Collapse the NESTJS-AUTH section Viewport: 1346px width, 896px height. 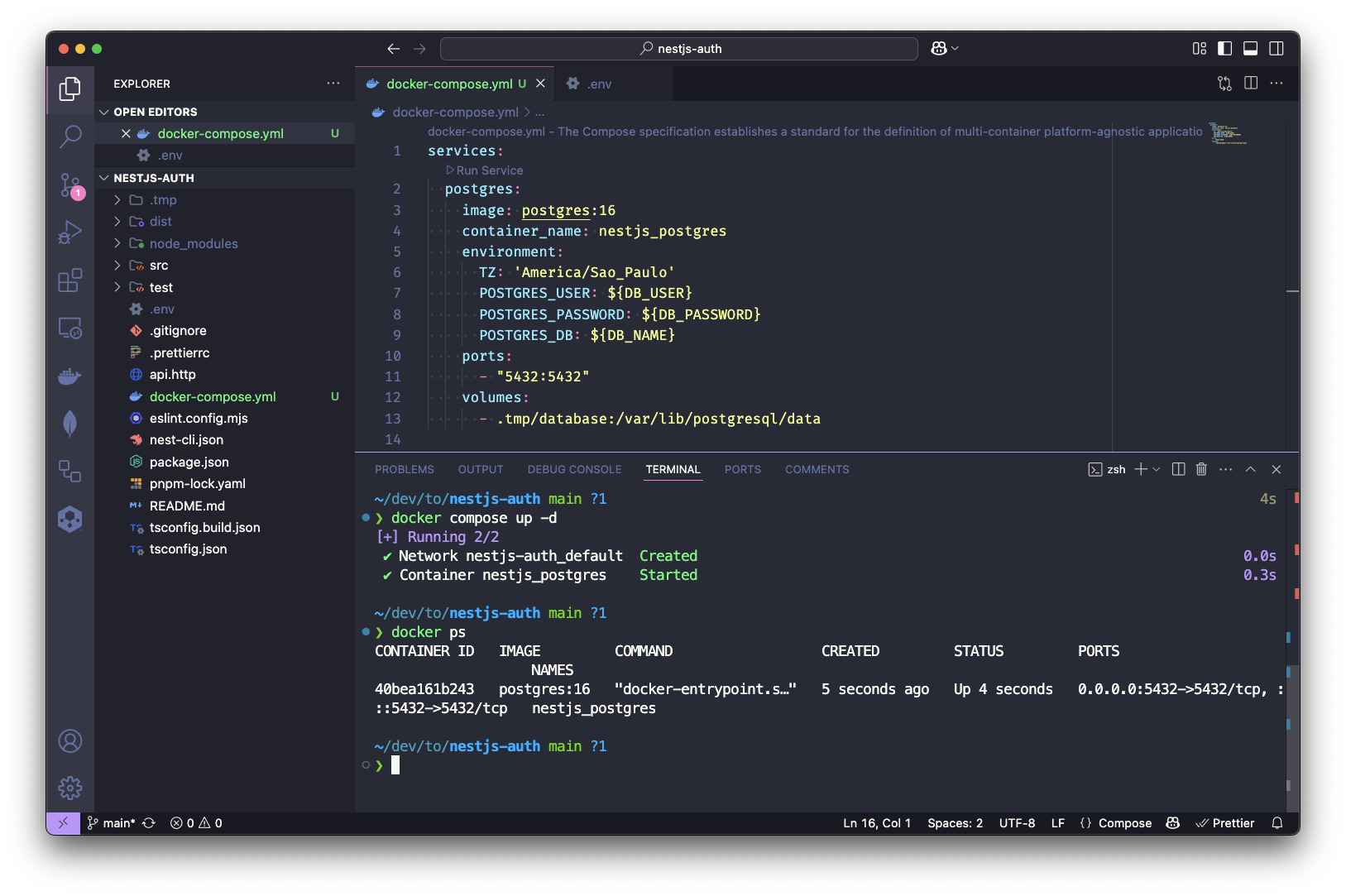105,178
